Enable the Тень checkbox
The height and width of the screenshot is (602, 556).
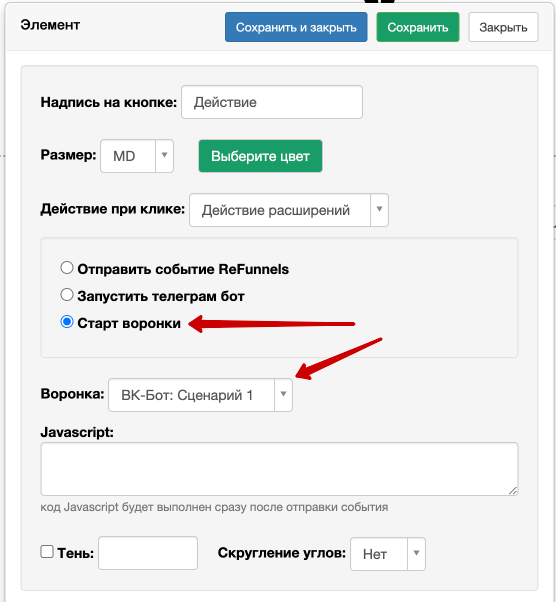coord(47,552)
